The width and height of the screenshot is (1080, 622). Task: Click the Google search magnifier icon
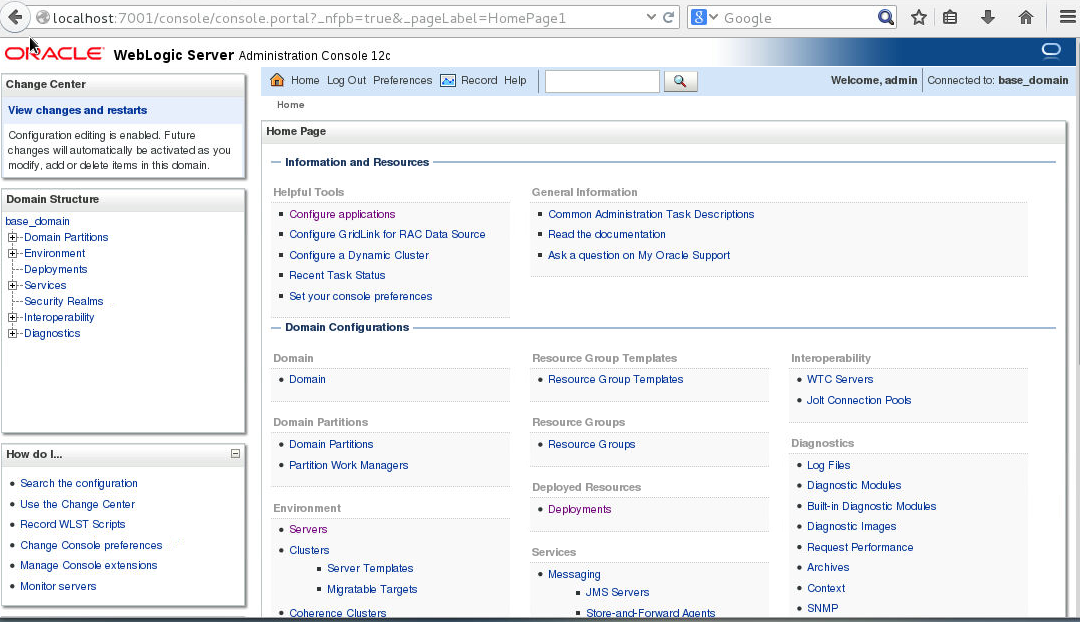point(886,17)
